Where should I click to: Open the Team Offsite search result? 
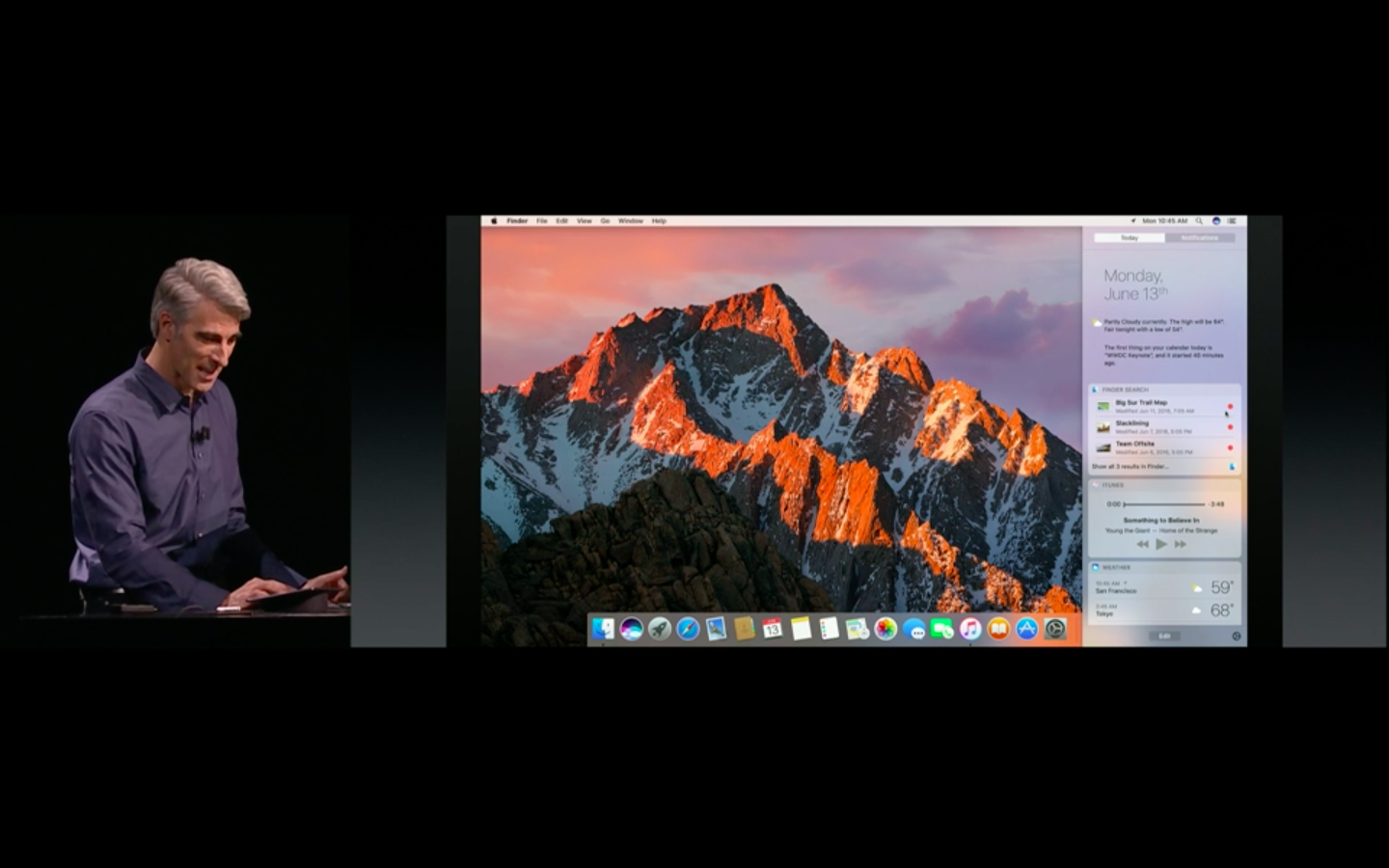click(x=1164, y=448)
